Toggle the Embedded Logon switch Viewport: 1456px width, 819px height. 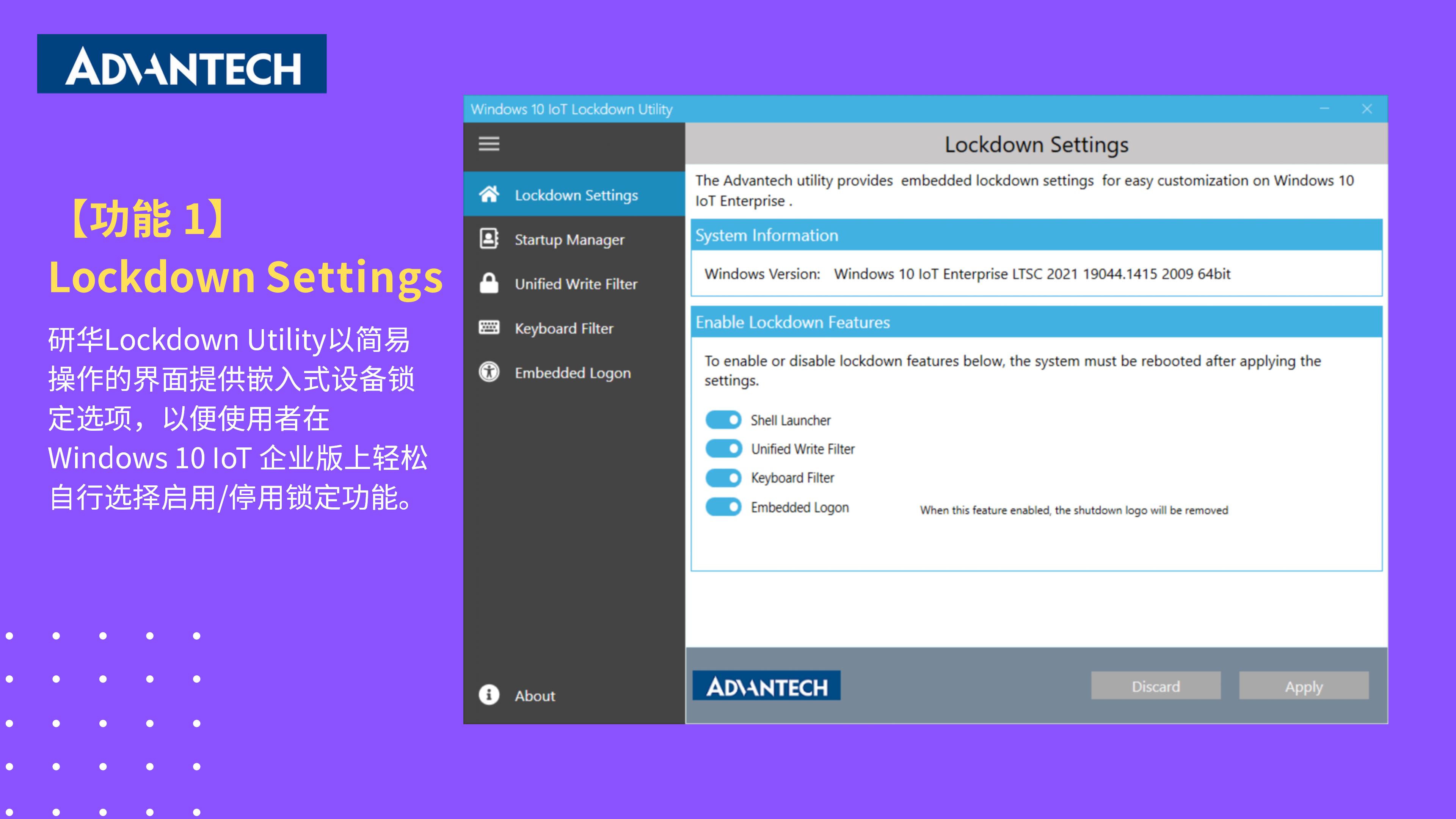(723, 507)
